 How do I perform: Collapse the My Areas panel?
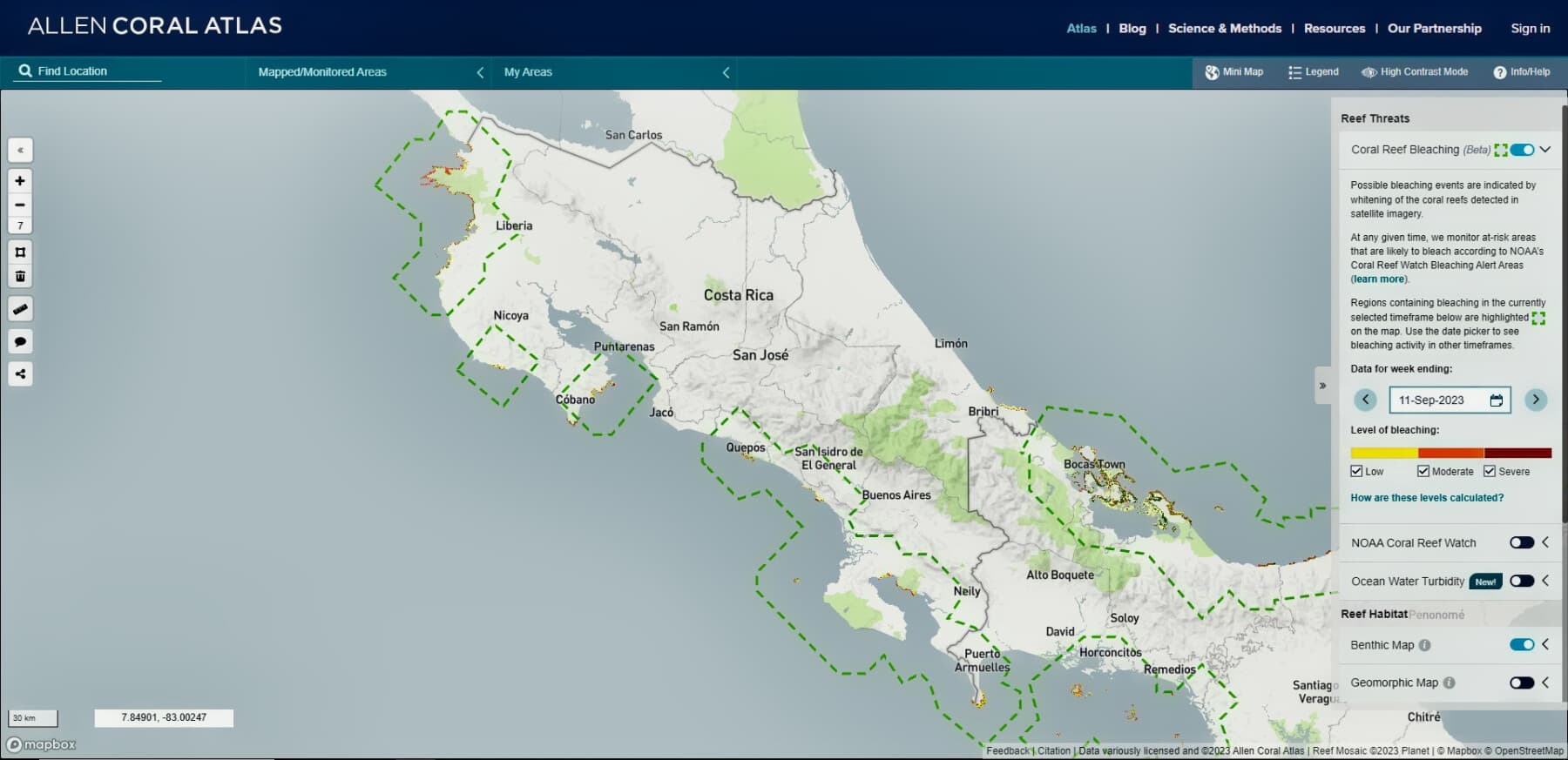(x=726, y=72)
